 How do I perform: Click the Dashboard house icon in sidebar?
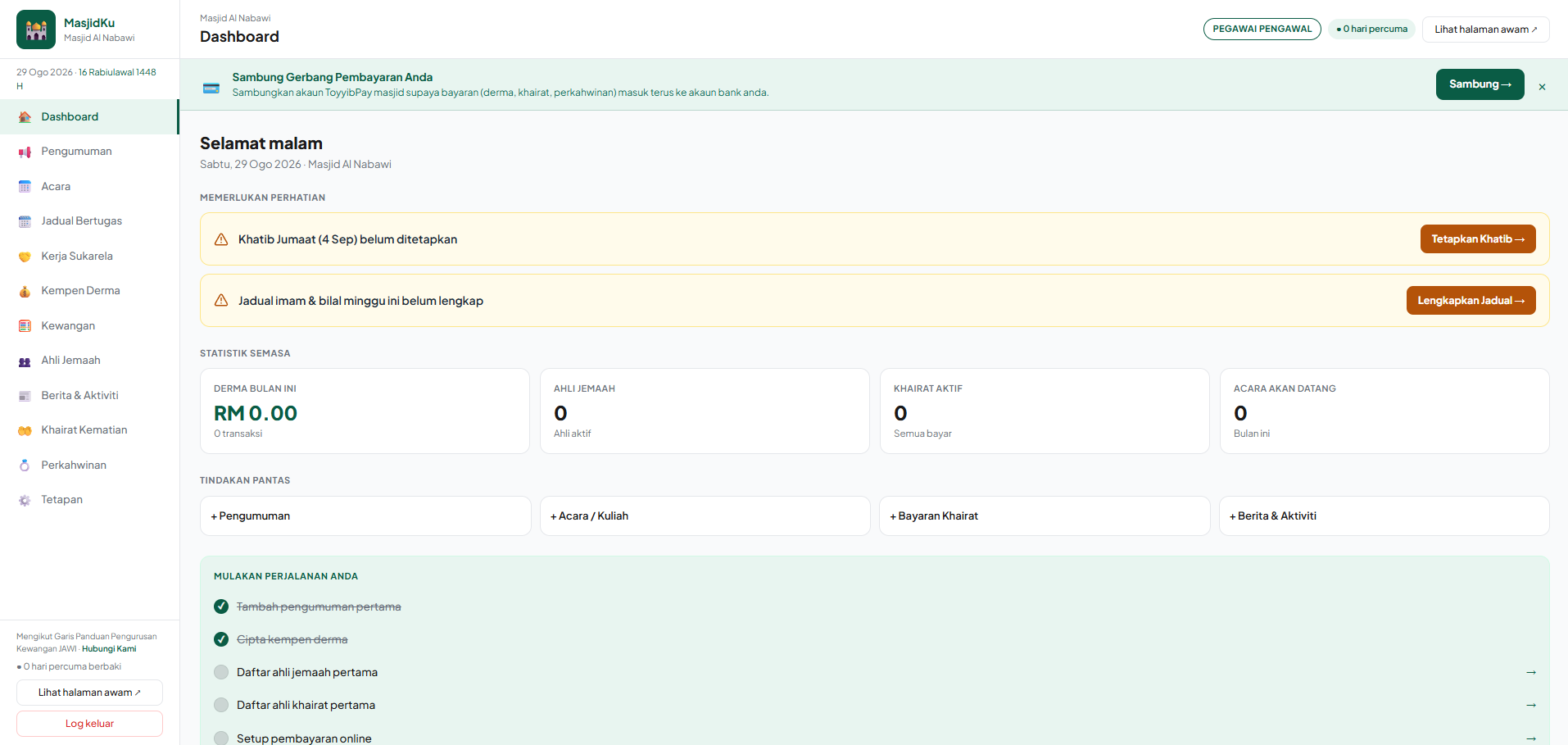25,117
